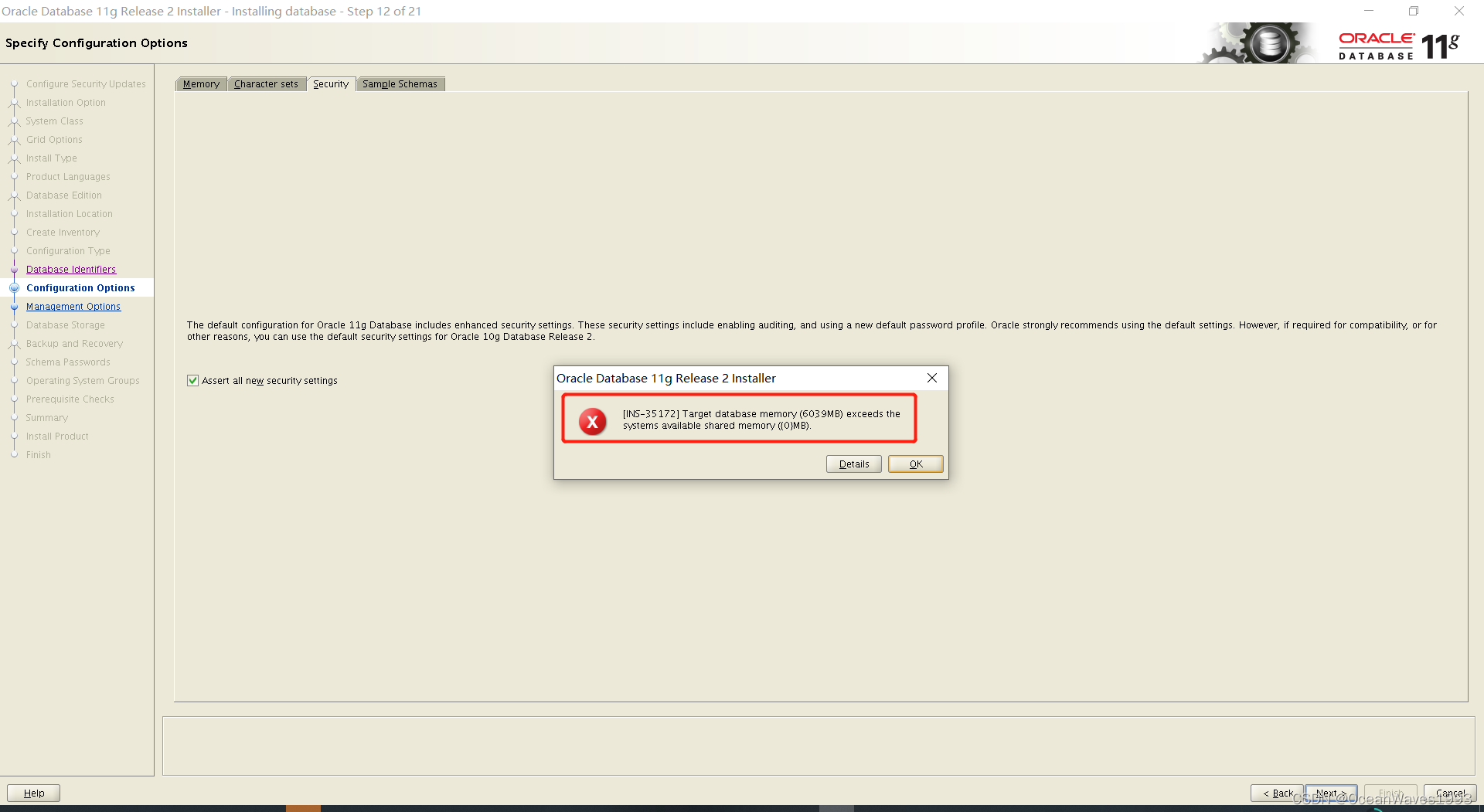Click the Back button
This screenshot has width=1484, height=812.
1277,793
